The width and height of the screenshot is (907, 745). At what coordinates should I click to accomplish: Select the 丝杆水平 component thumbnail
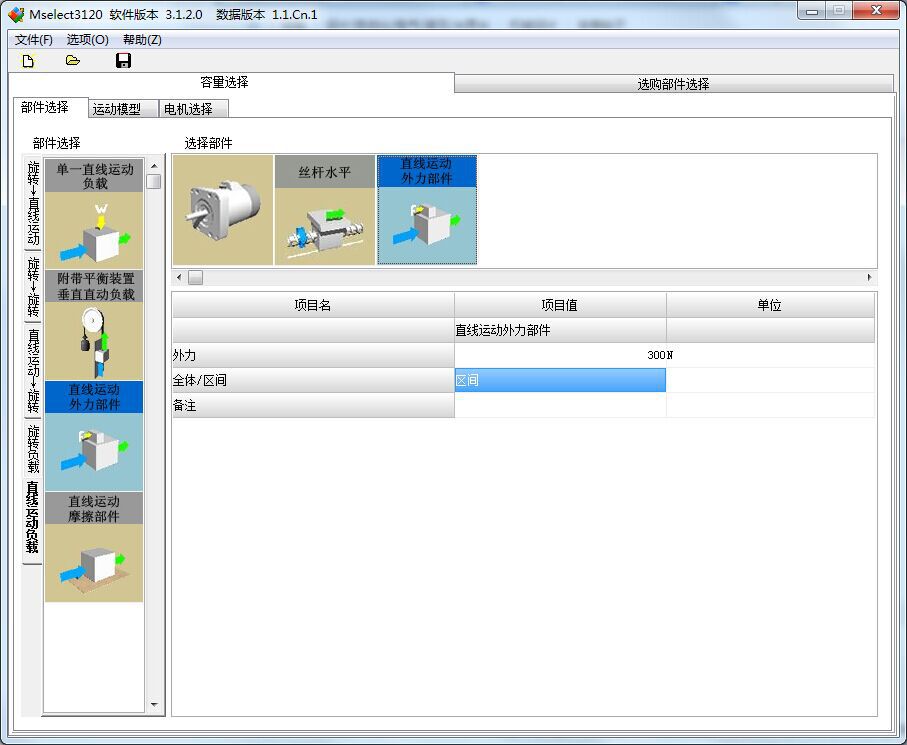(325, 210)
